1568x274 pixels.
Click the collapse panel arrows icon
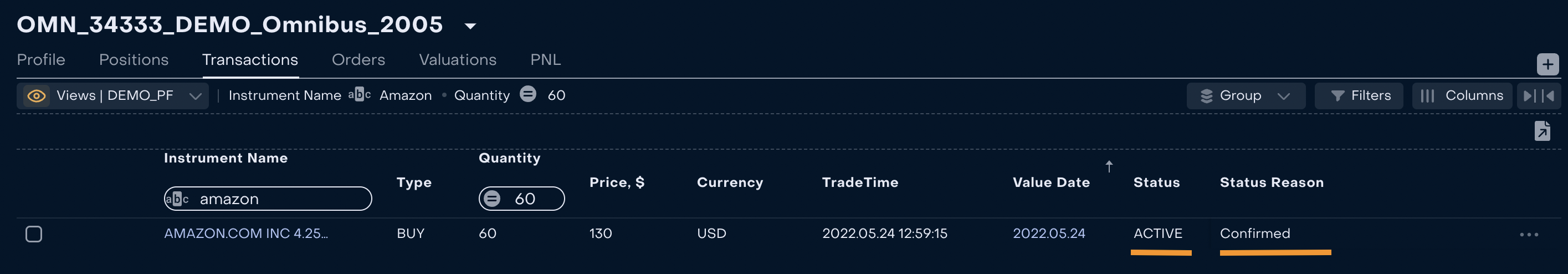(x=1538, y=96)
